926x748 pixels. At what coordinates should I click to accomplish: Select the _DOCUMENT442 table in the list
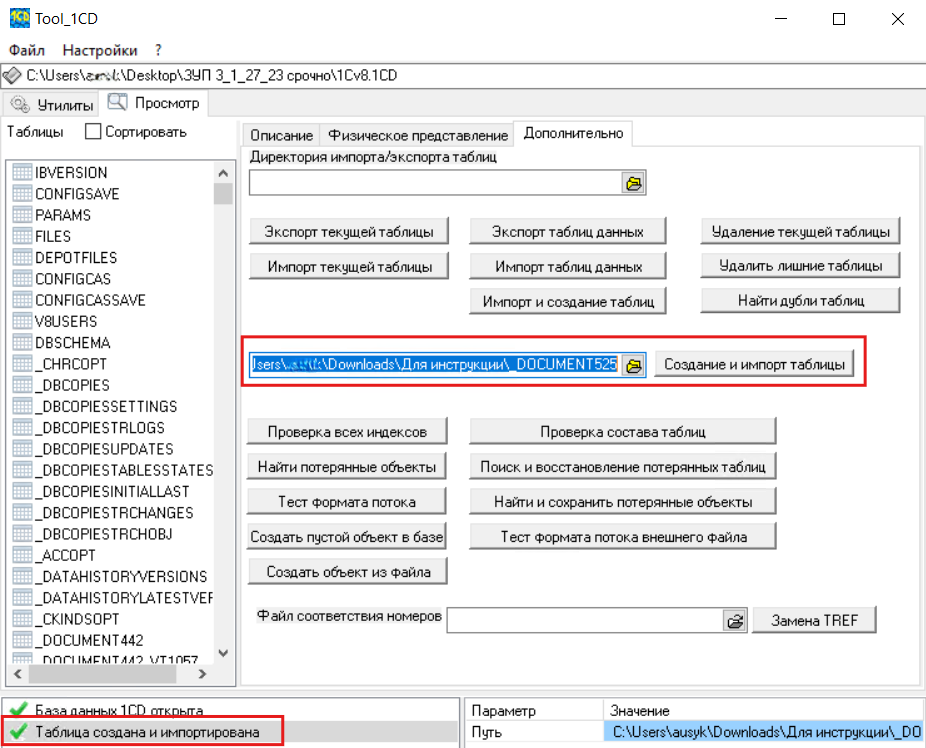[x=89, y=640]
